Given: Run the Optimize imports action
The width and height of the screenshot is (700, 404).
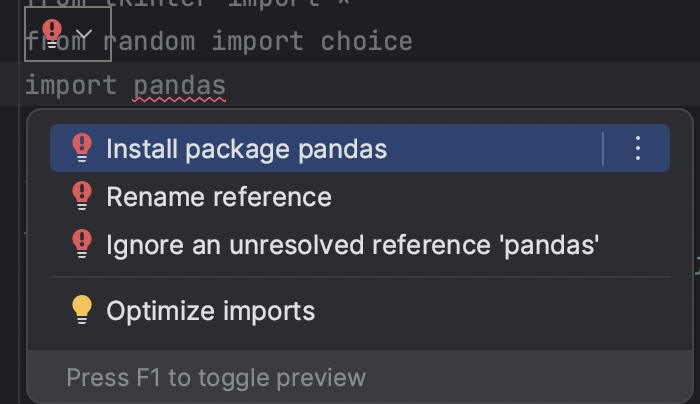Looking at the screenshot, I should (210, 311).
